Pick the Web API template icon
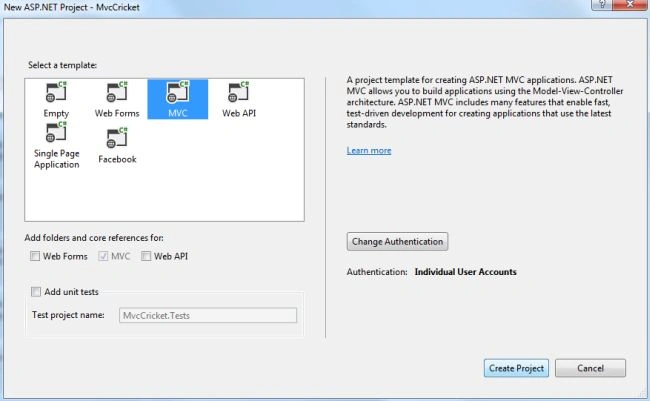Viewport: 650px width, 401px height. pos(238,92)
